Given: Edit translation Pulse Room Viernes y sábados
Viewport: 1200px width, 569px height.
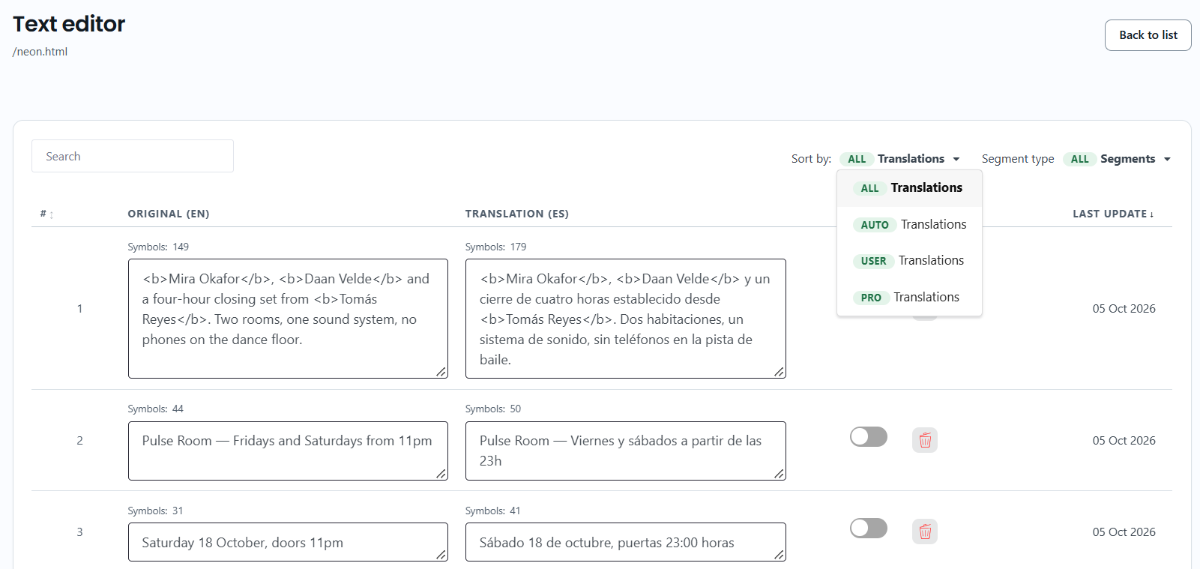Looking at the screenshot, I should pyautogui.click(x=625, y=451).
